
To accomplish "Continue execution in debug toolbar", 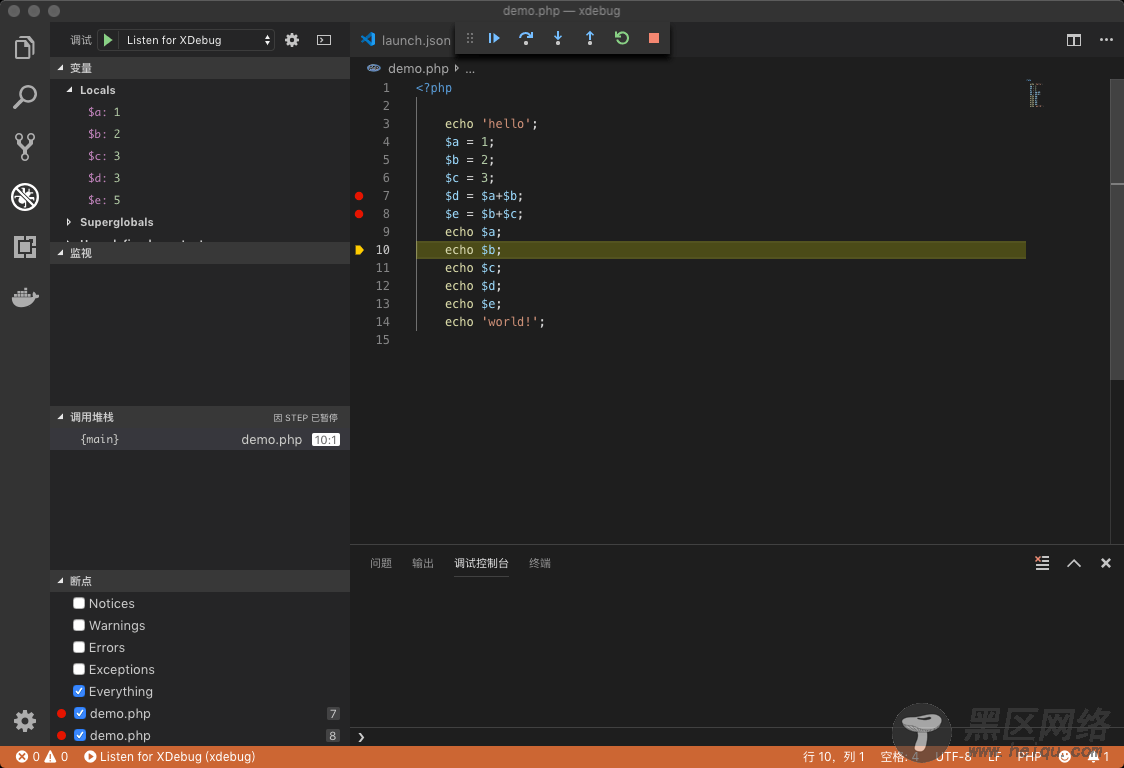I will [494, 38].
